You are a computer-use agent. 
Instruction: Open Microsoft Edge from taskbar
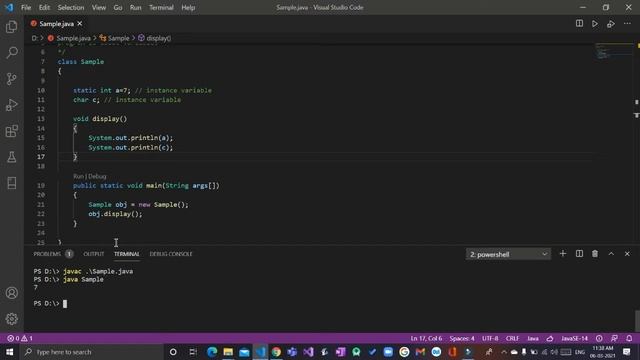click(x=212, y=352)
